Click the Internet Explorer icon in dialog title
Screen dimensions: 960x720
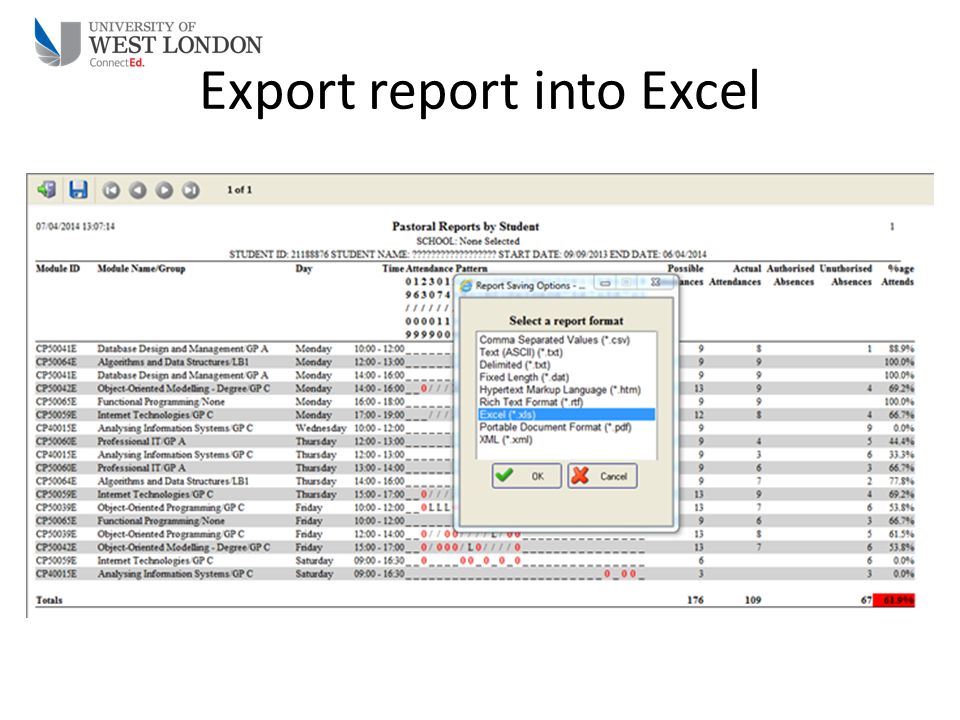point(466,285)
